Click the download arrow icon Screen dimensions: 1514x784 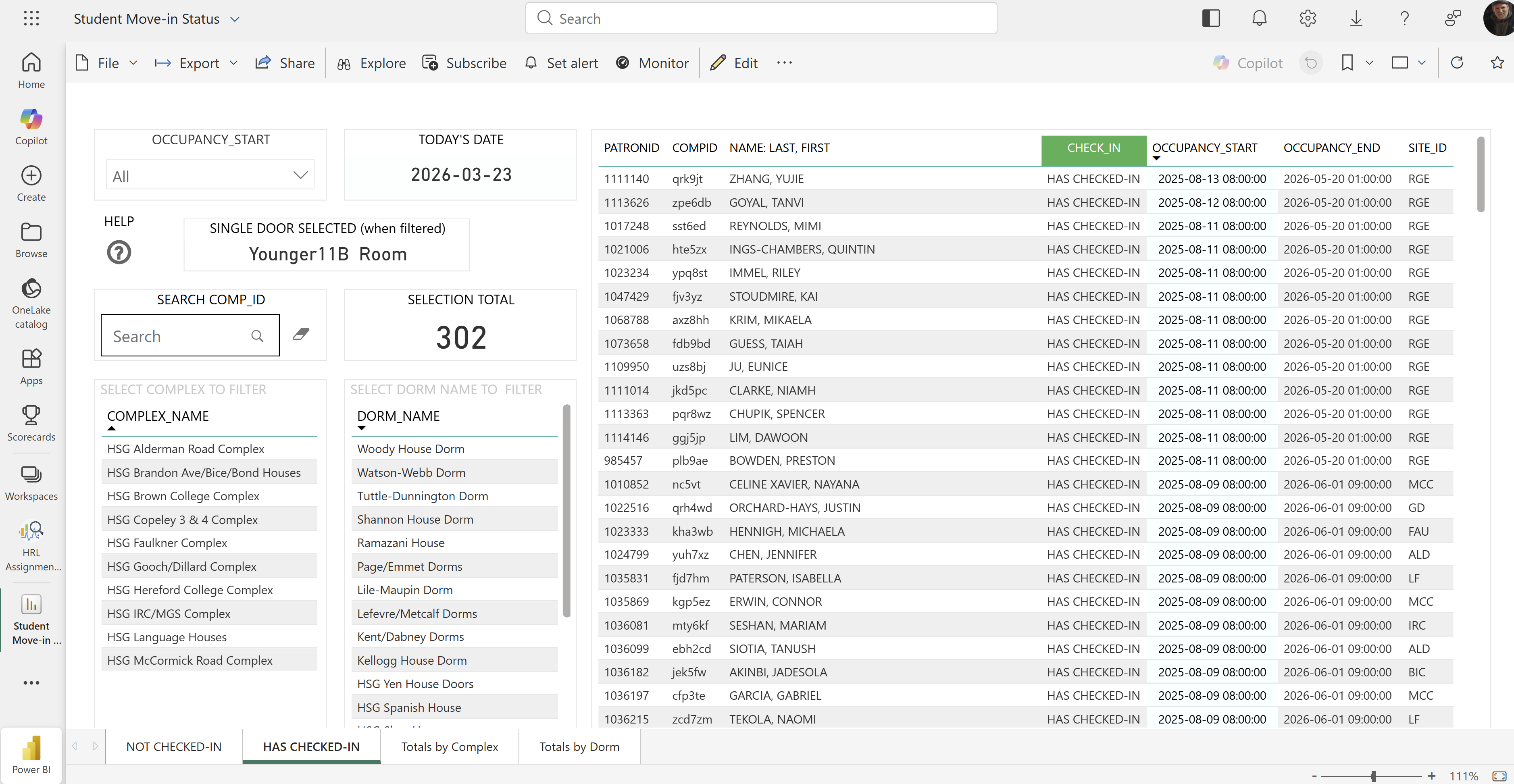click(1356, 18)
